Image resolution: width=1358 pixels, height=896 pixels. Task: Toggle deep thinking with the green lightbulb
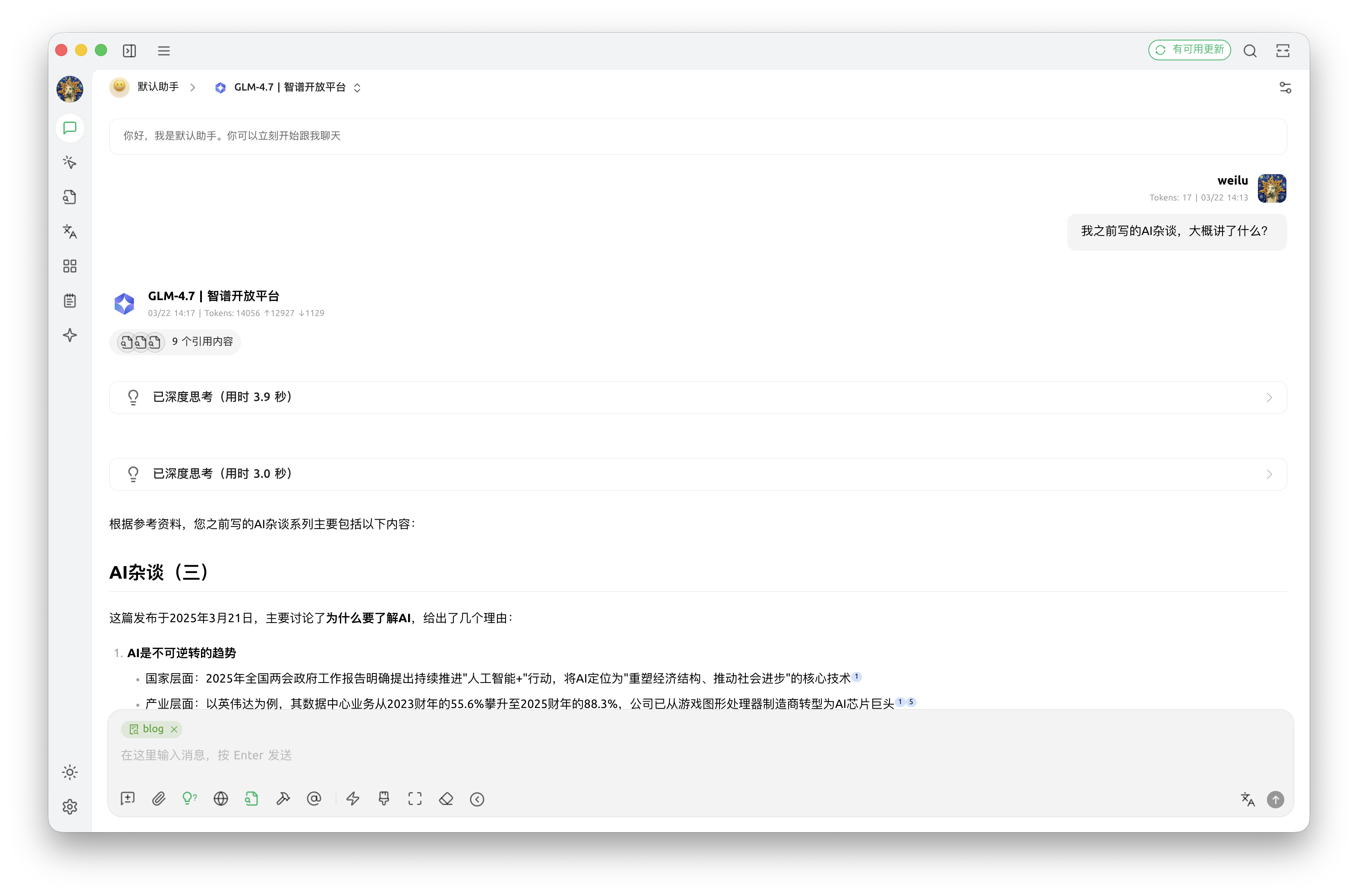(190, 799)
